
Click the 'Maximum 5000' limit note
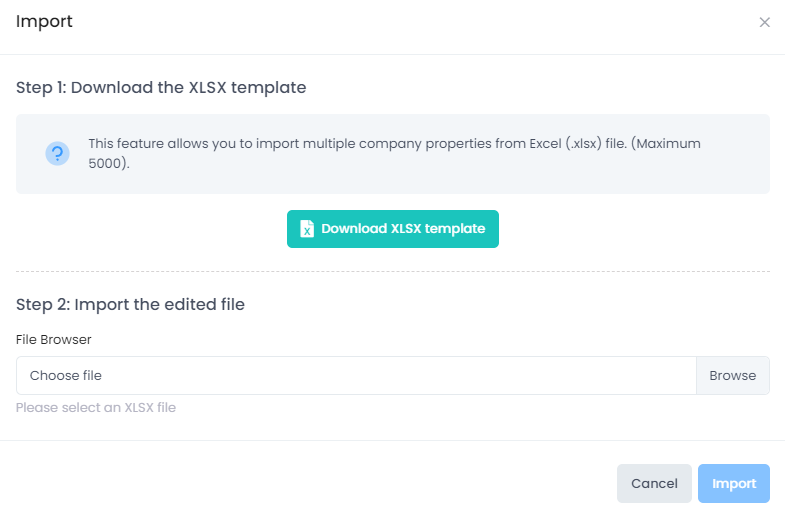click(x=108, y=163)
